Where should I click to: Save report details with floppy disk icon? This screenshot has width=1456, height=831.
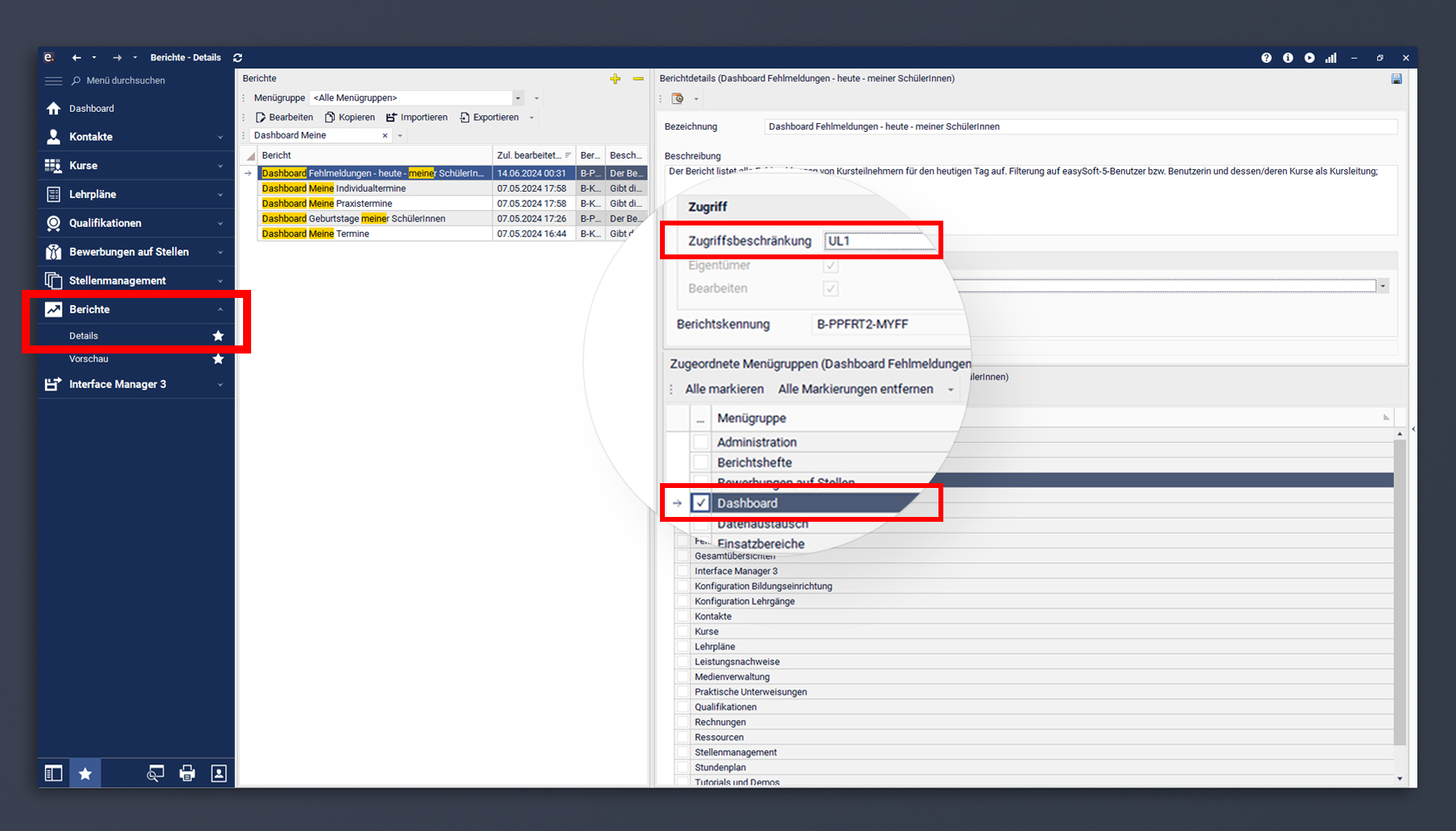pos(1396,79)
